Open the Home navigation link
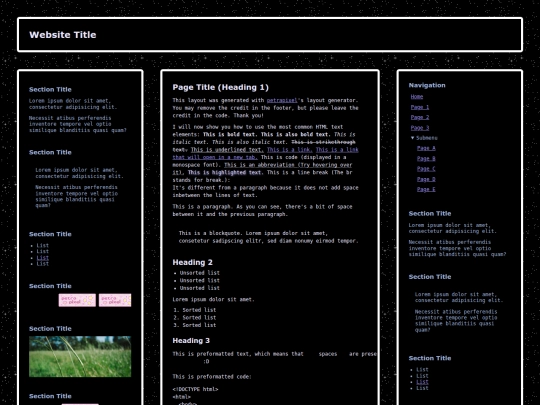 coord(417,97)
